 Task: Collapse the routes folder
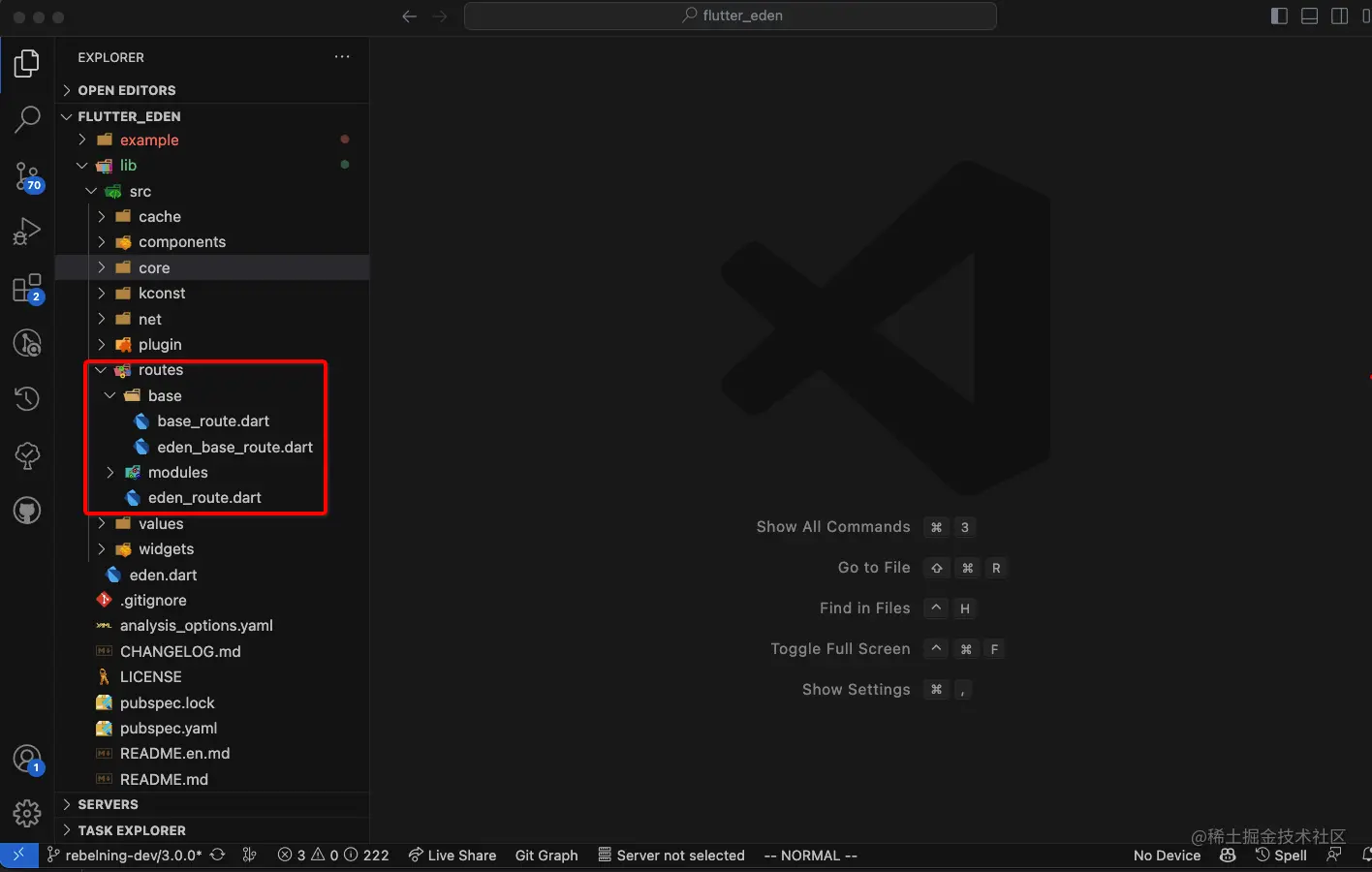[x=212, y=370]
